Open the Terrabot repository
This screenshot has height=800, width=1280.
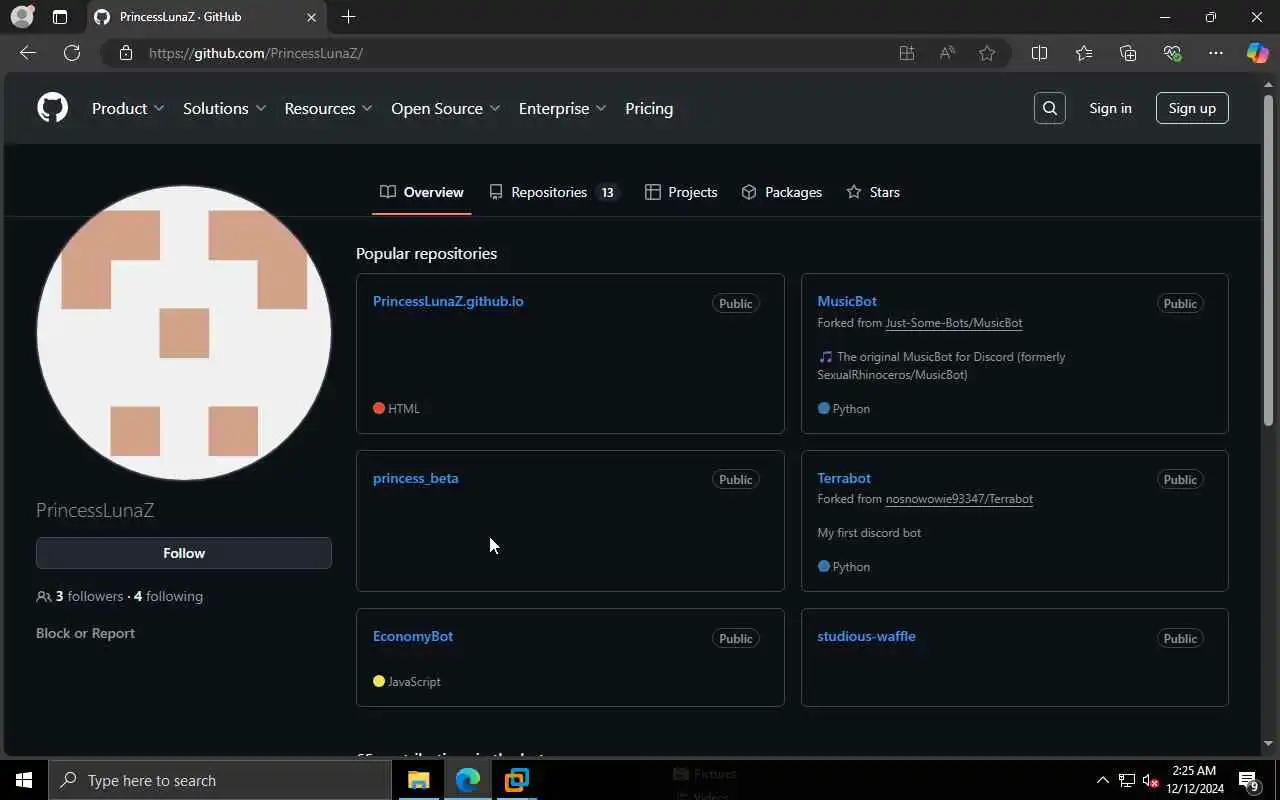[x=844, y=478]
